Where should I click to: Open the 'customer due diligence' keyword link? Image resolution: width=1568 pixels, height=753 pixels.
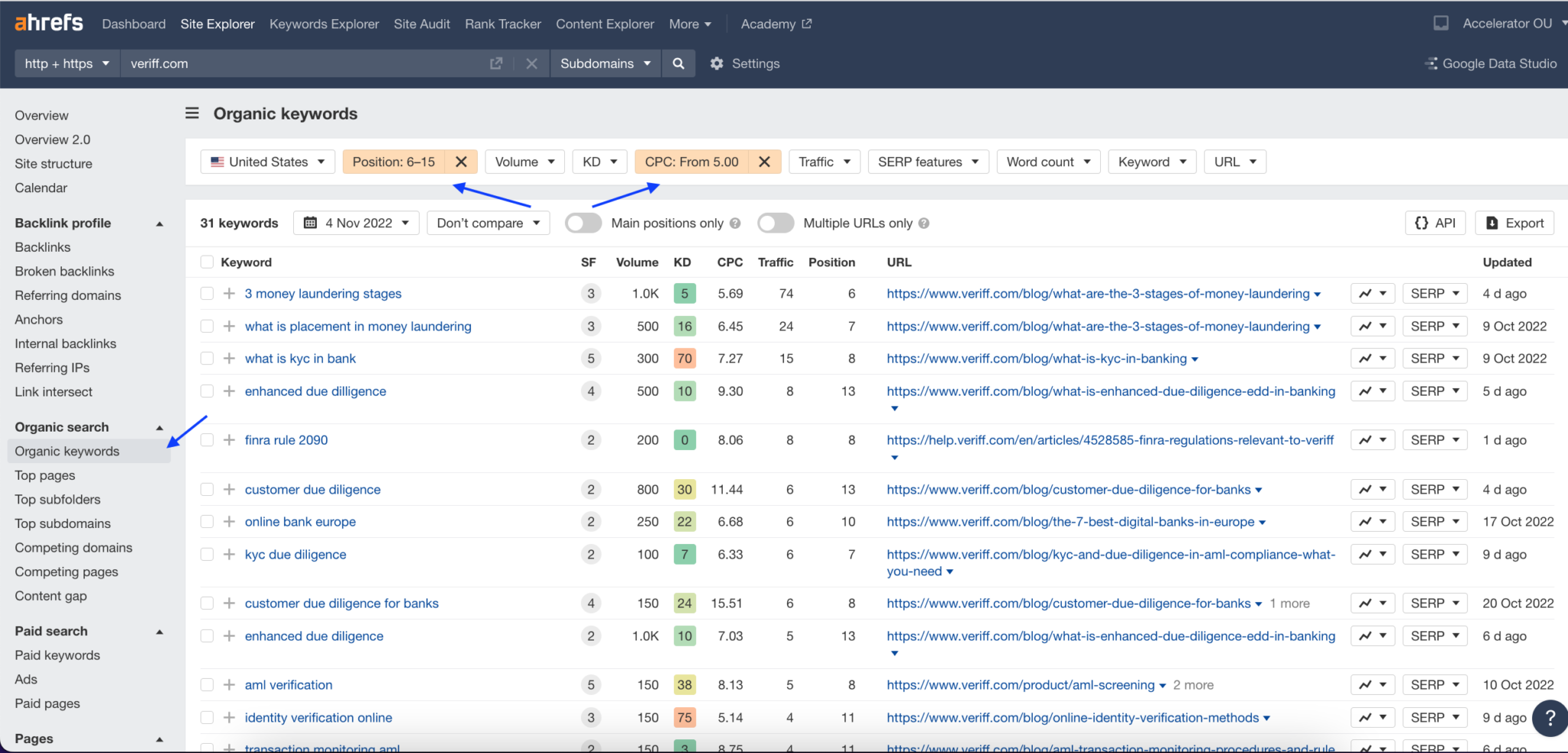pyautogui.click(x=312, y=490)
